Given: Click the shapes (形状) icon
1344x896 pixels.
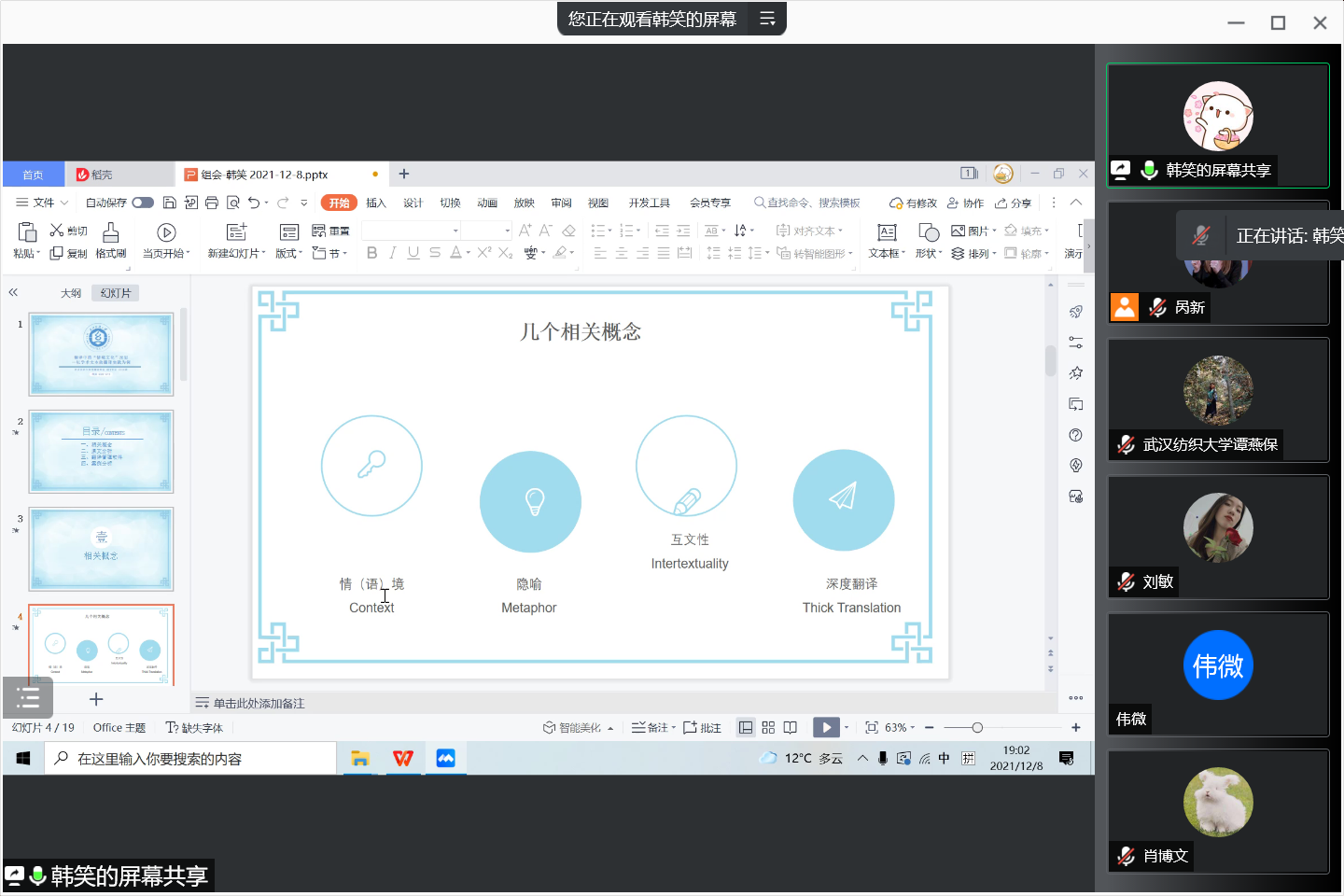Looking at the screenshot, I should coord(928,232).
